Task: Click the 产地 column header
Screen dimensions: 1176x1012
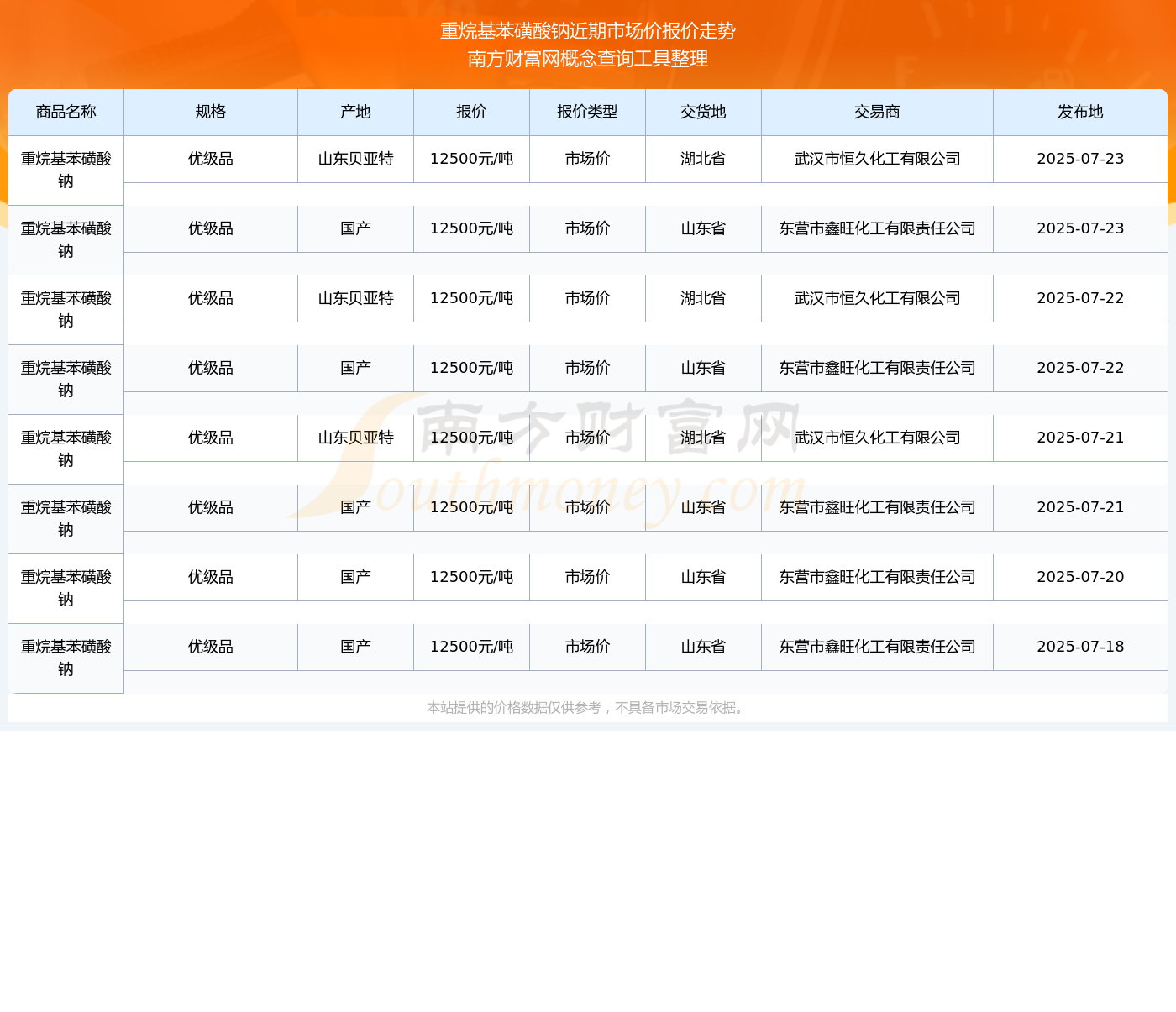Action: pos(356,112)
